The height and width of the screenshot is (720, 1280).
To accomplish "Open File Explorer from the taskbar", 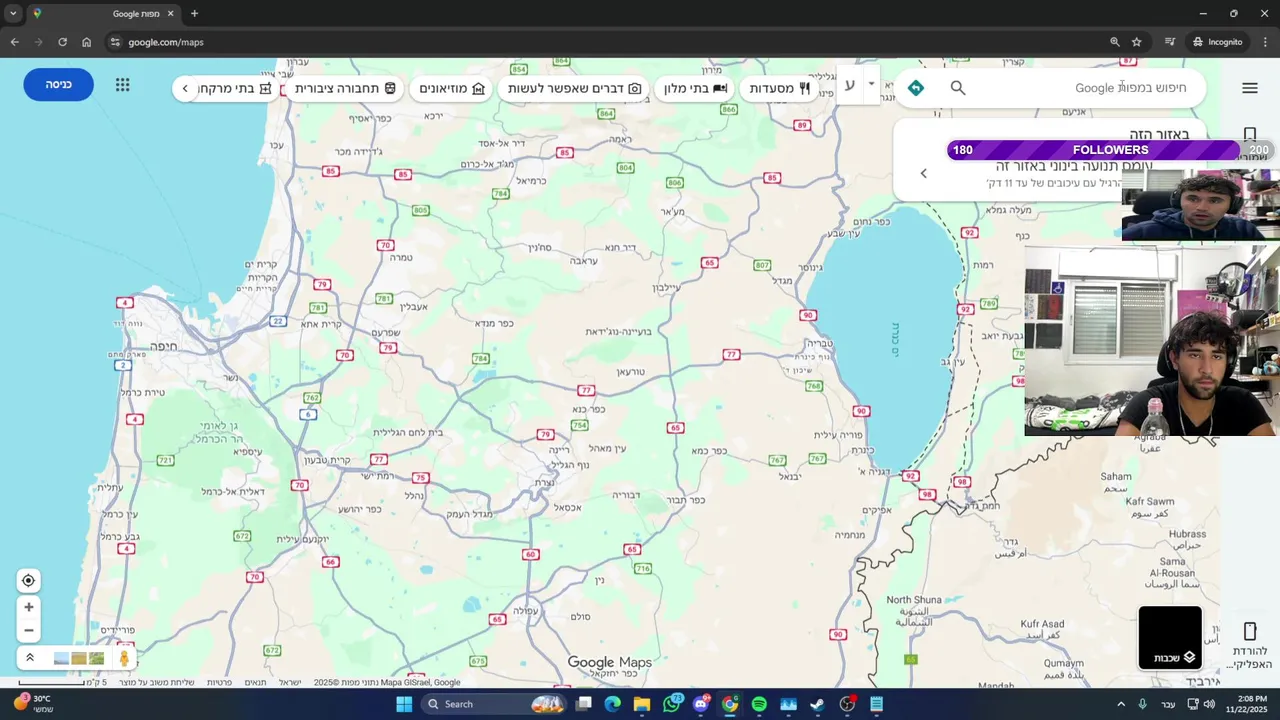I will 642,704.
